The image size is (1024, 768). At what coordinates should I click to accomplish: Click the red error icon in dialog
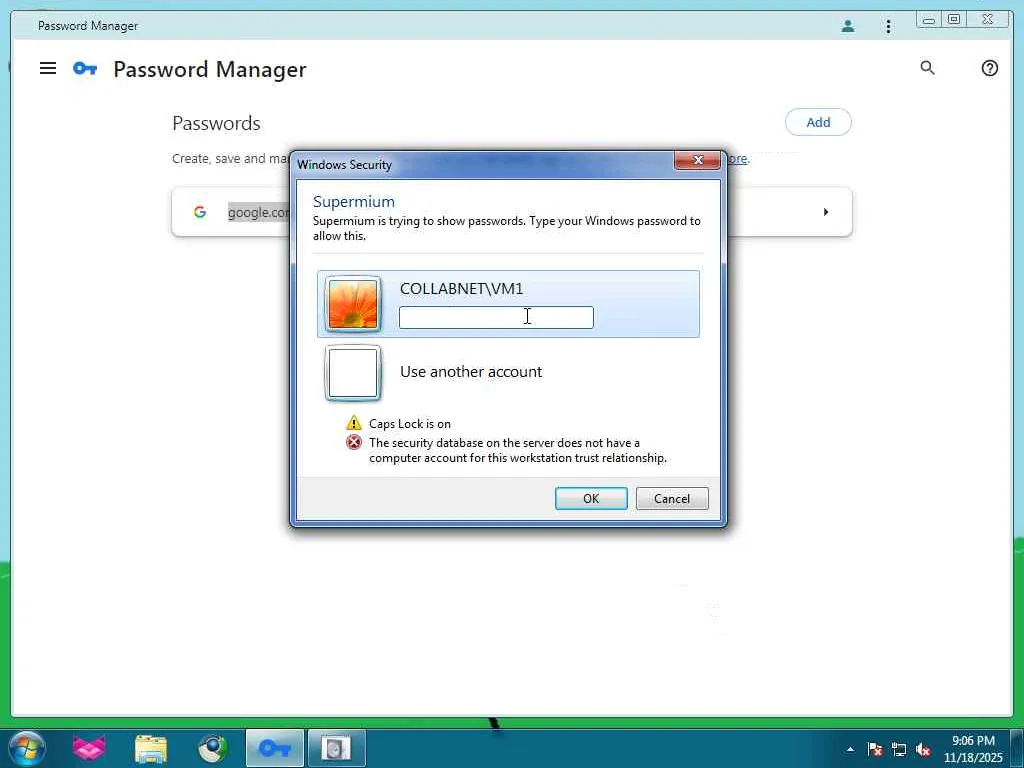point(353,443)
